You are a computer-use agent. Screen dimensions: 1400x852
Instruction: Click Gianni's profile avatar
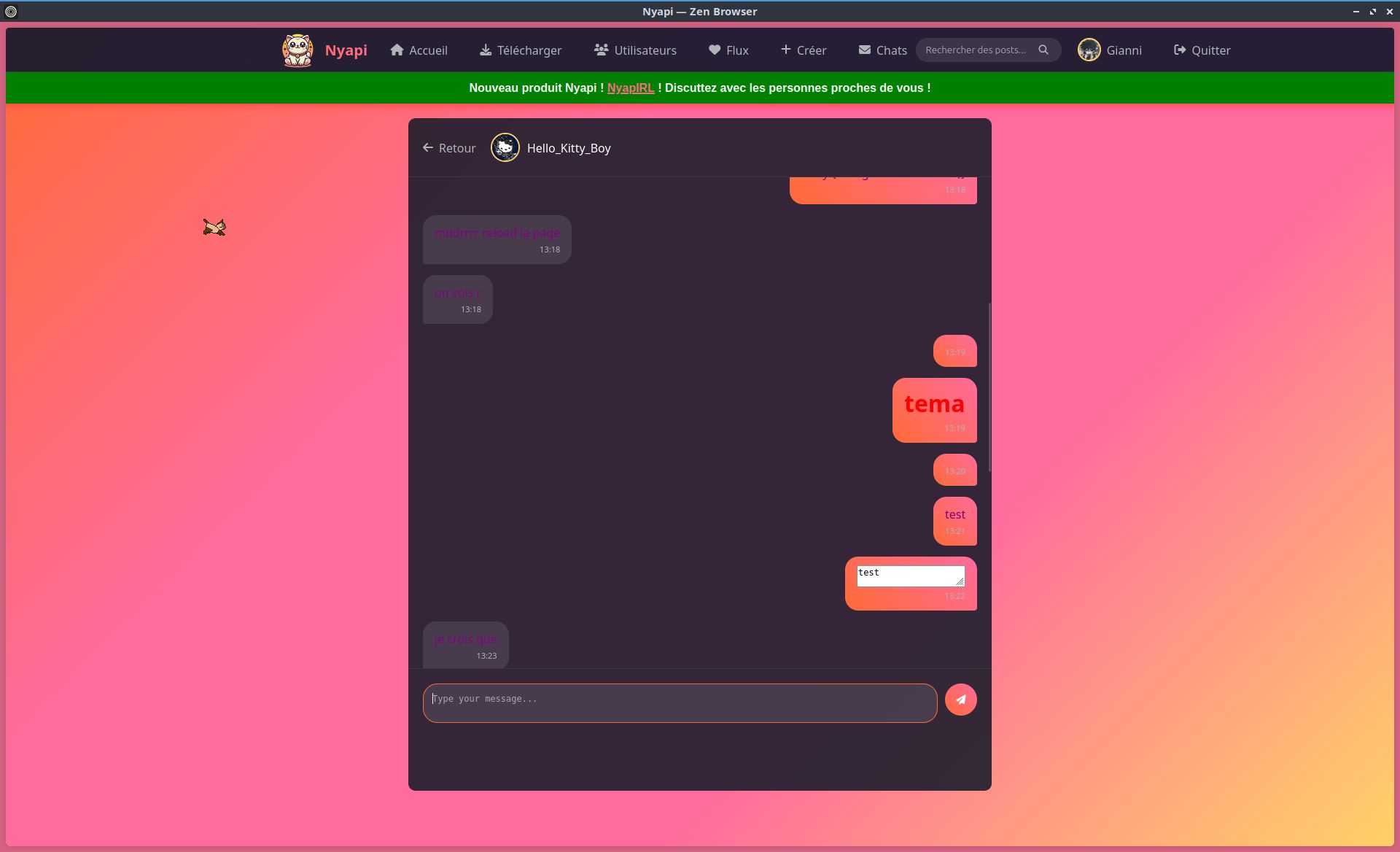click(x=1089, y=50)
